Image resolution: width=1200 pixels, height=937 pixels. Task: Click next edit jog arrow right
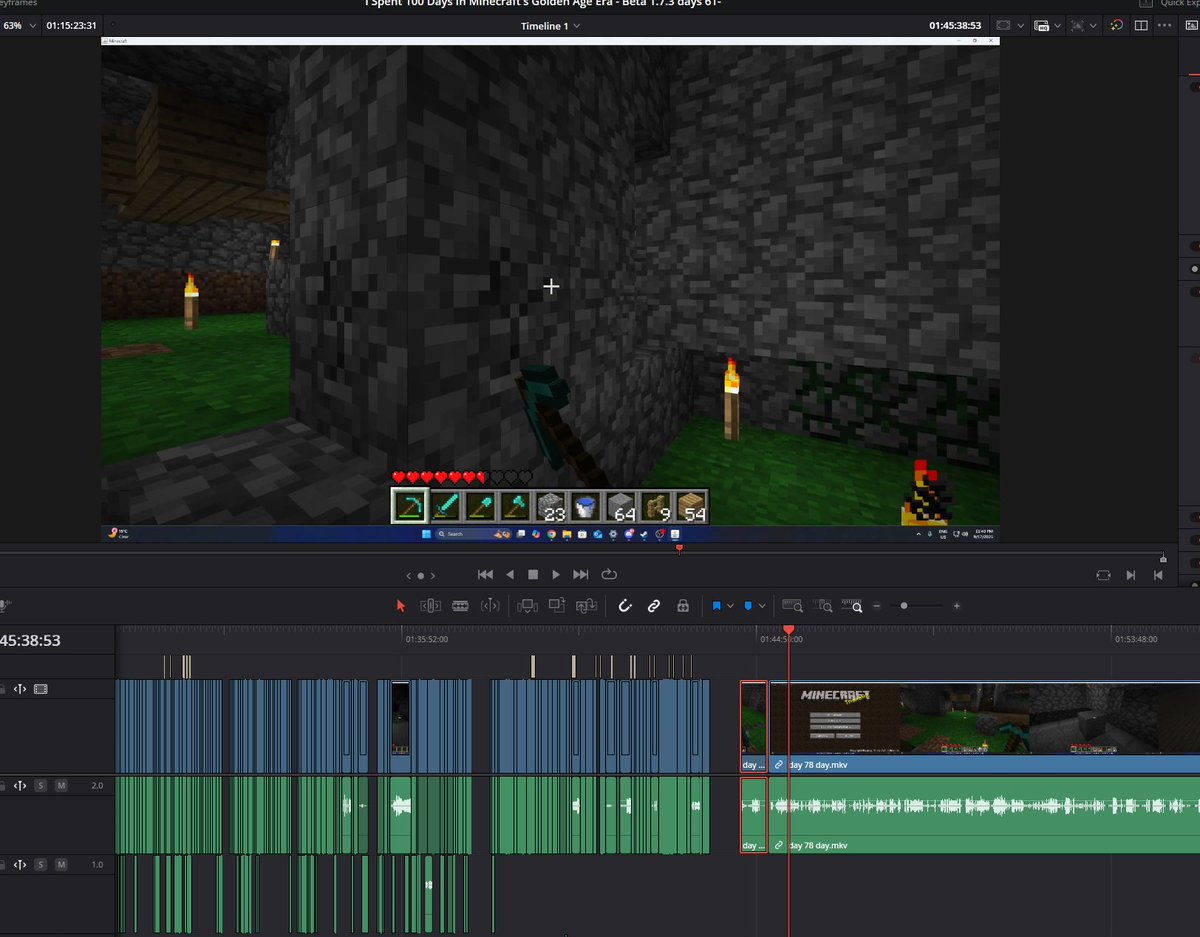click(434, 576)
